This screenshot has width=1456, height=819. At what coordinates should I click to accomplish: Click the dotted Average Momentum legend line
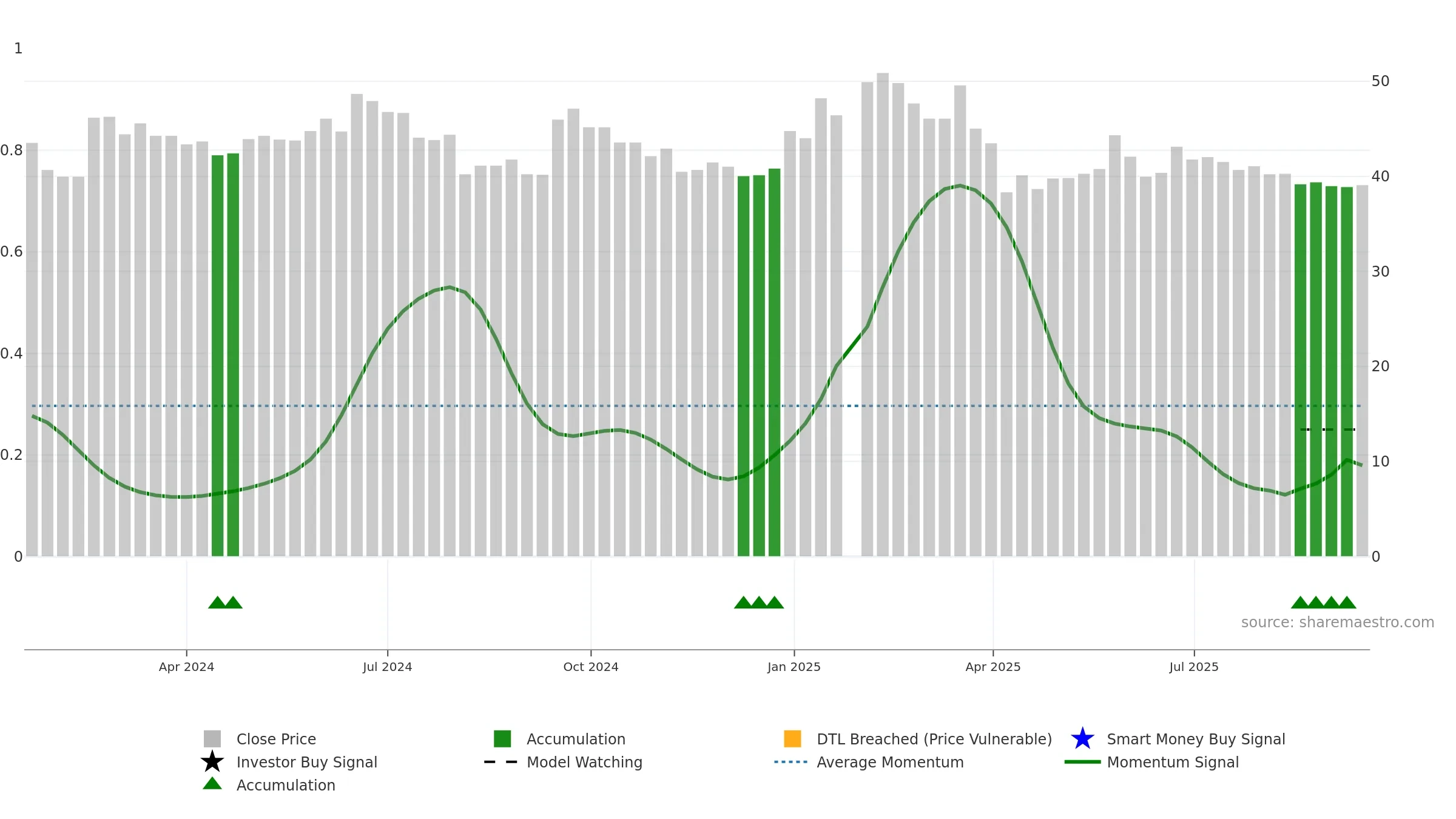pos(791,762)
